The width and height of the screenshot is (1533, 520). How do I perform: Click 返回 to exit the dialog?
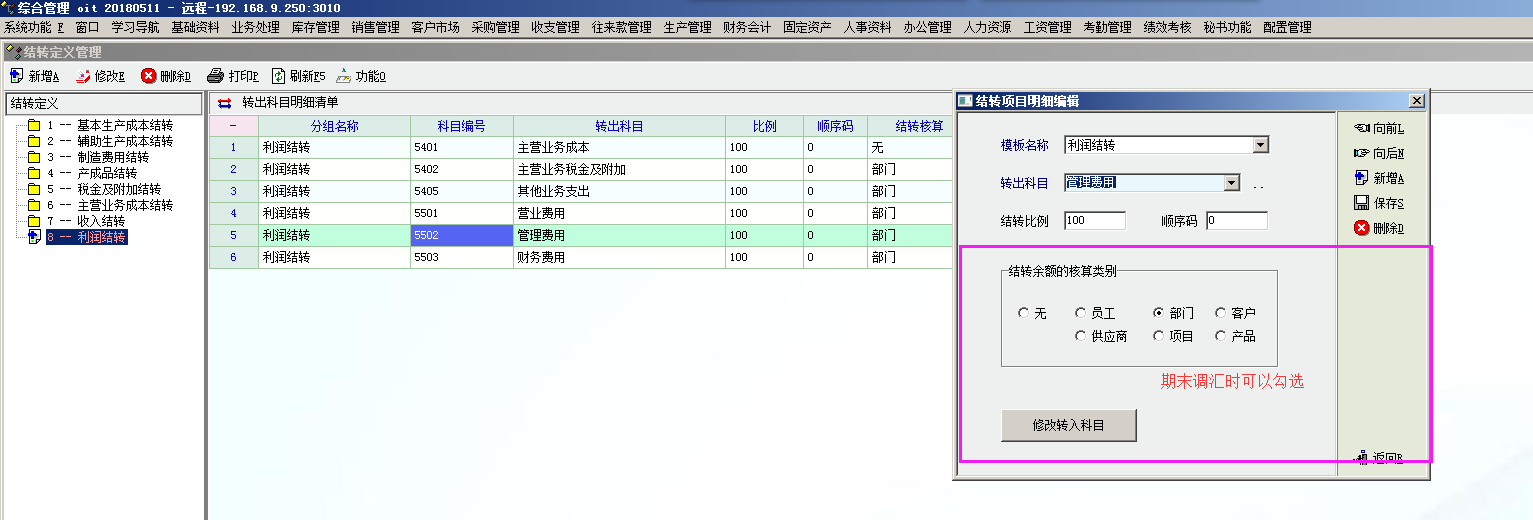tap(1378, 458)
